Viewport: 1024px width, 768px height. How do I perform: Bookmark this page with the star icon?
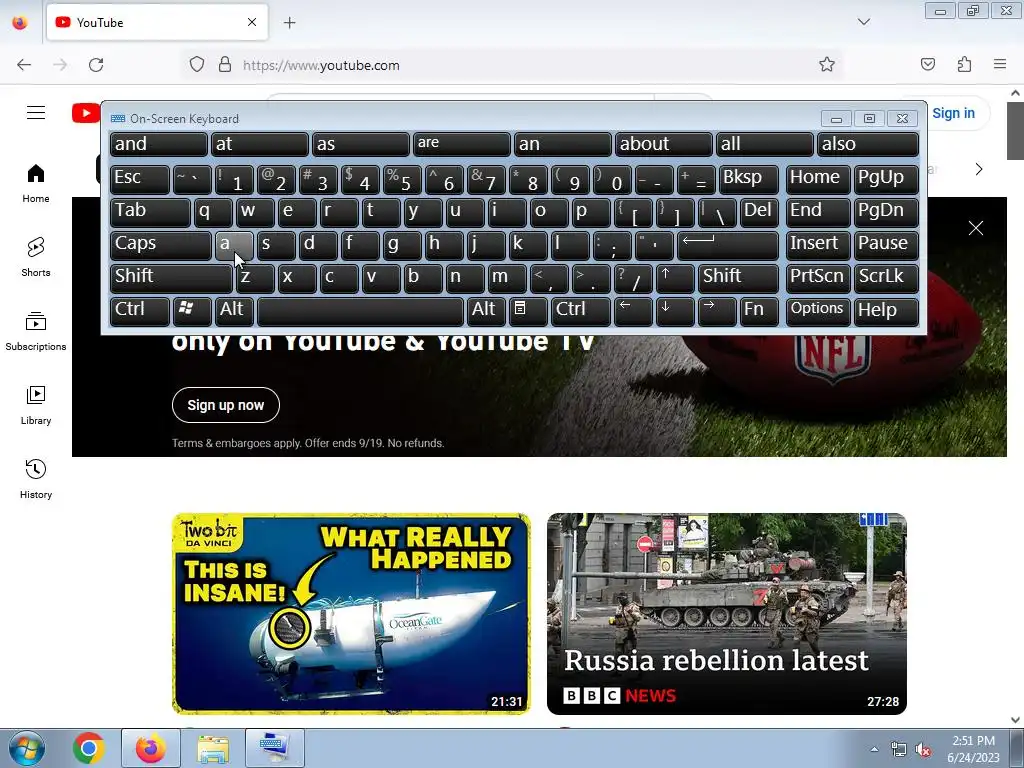tap(827, 64)
